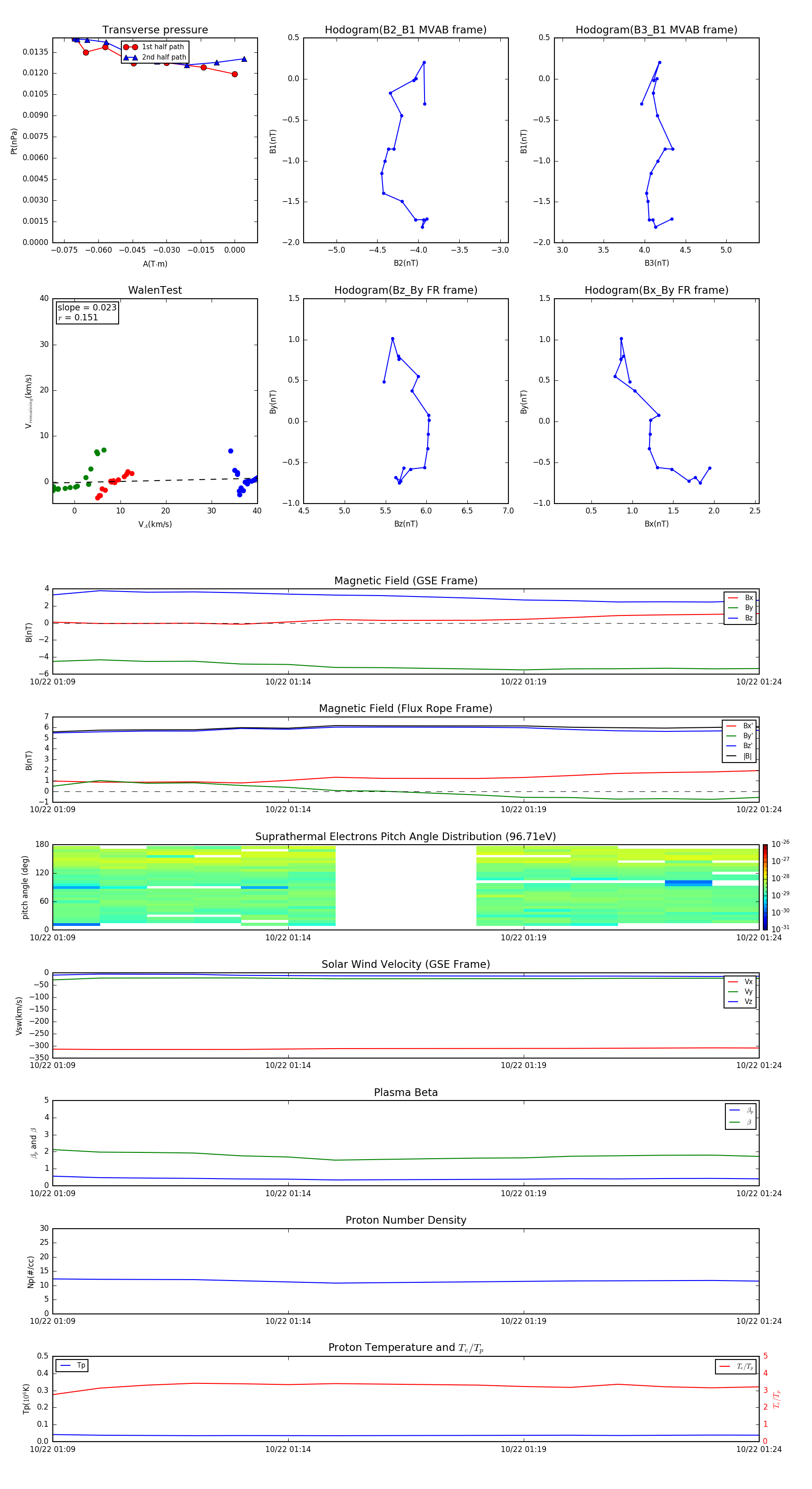The width and height of the screenshot is (812, 1489).
Task: Click the Bz legend entry in GSE panel
Action: tap(740, 618)
